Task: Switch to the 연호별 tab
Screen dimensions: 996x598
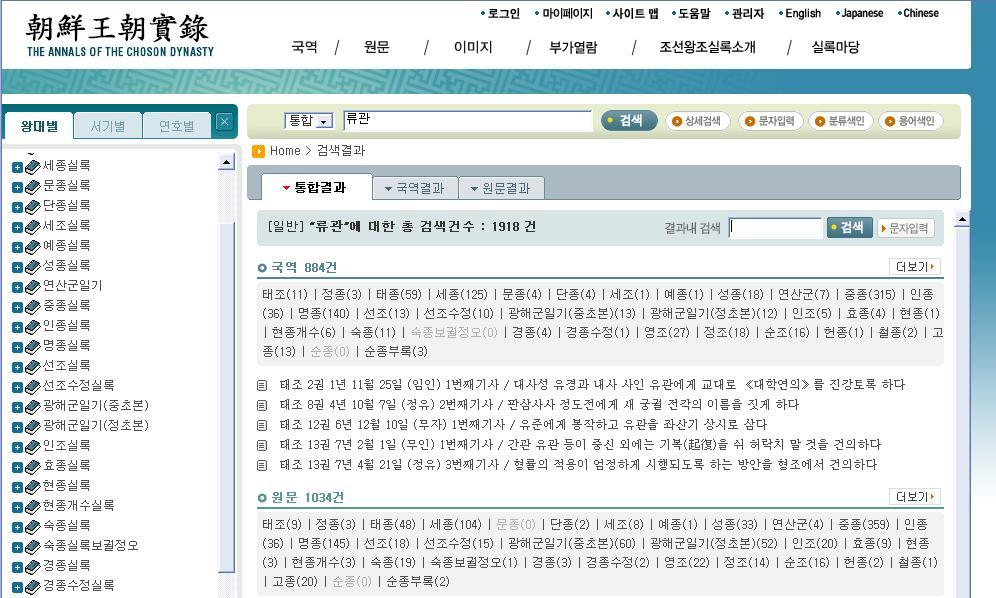Action: point(177,126)
